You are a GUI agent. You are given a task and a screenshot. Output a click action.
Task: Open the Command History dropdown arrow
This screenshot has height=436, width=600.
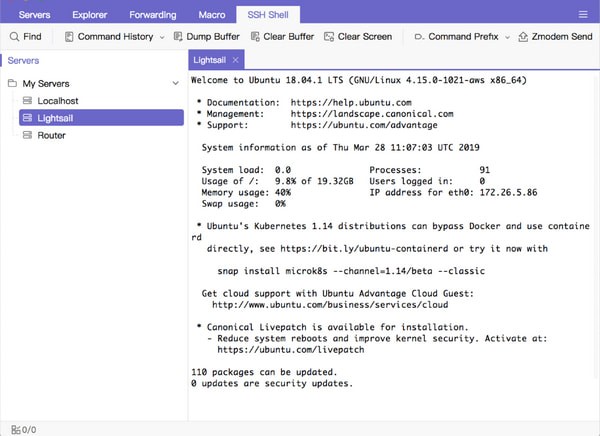[x=162, y=37]
